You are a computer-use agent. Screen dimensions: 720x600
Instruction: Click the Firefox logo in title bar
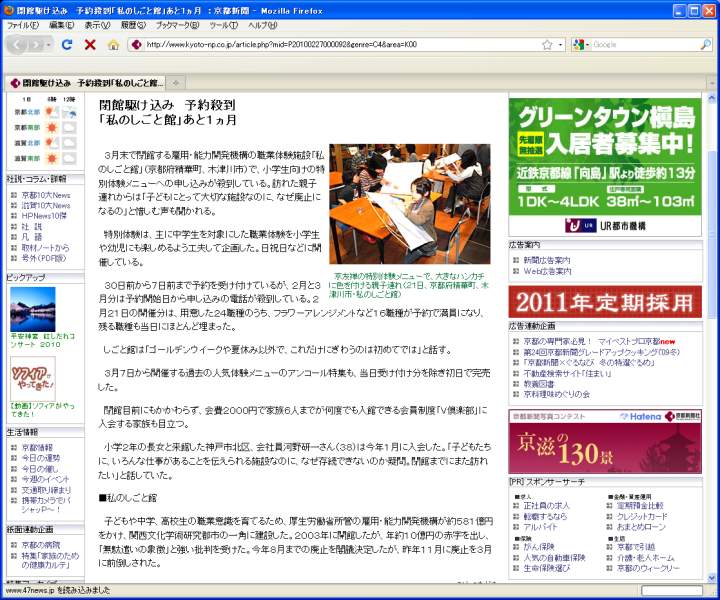click(9, 9)
